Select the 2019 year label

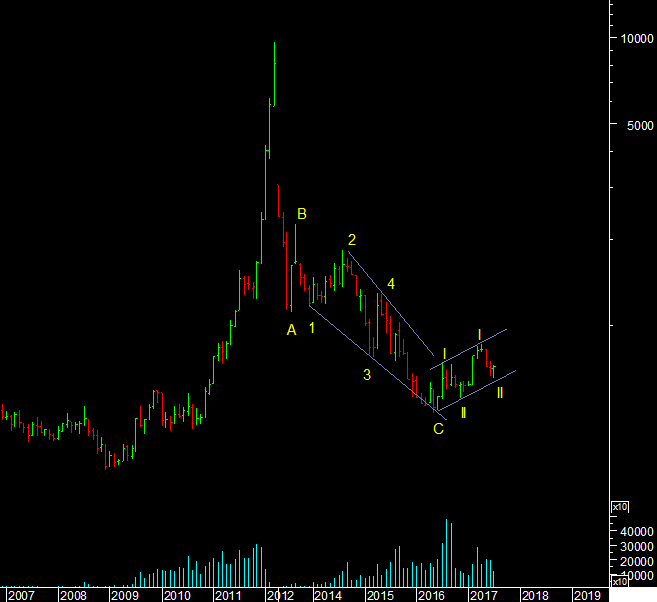pyautogui.click(x=587, y=595)
